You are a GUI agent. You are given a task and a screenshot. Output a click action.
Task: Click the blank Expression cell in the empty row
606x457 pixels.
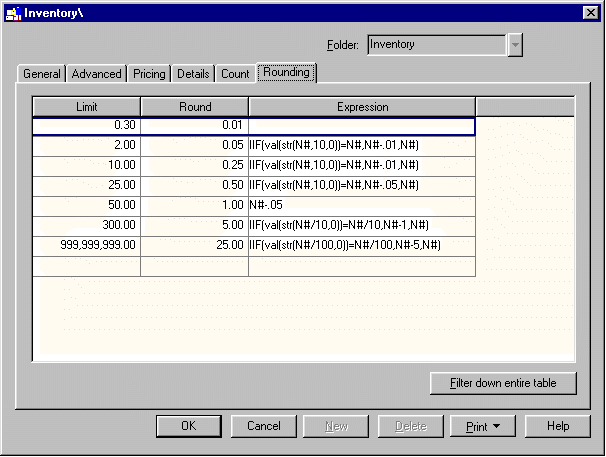click(362, 266)
